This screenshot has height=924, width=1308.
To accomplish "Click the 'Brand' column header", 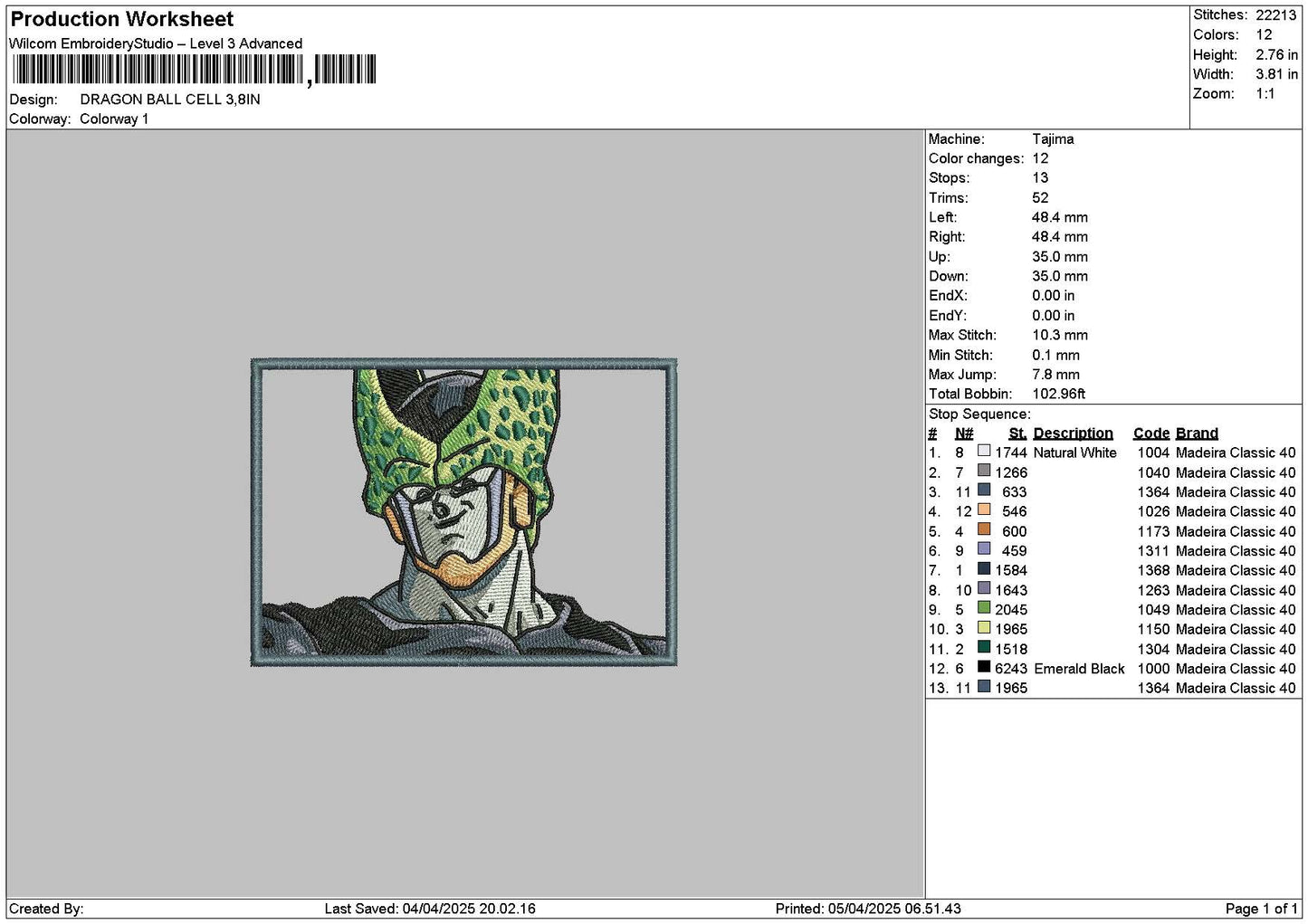I will pyautogui.click(x=1197, y=433).
